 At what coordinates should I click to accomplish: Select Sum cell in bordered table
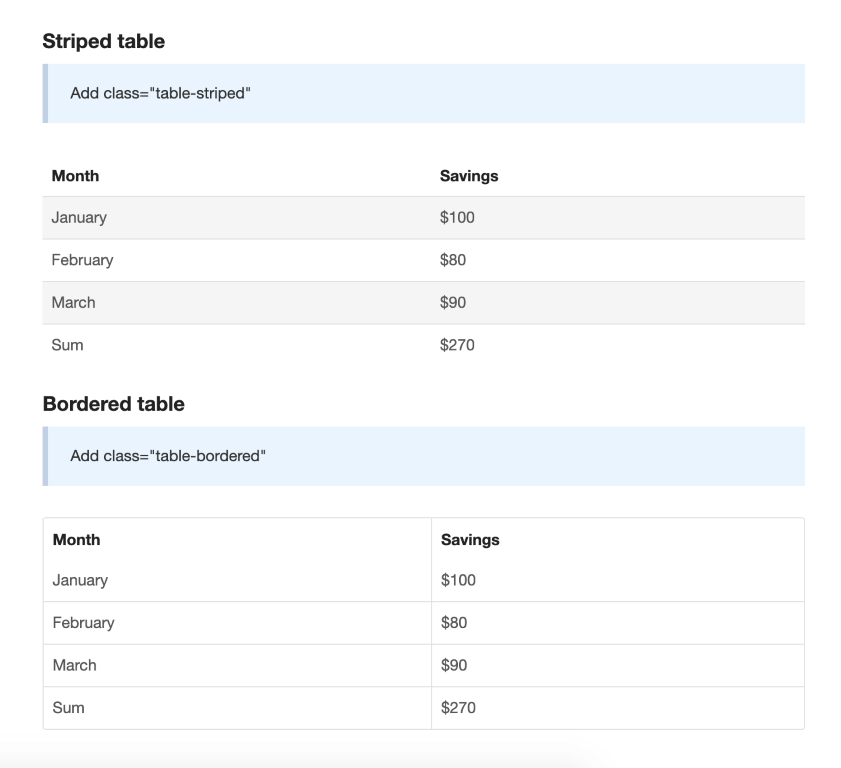69,708
